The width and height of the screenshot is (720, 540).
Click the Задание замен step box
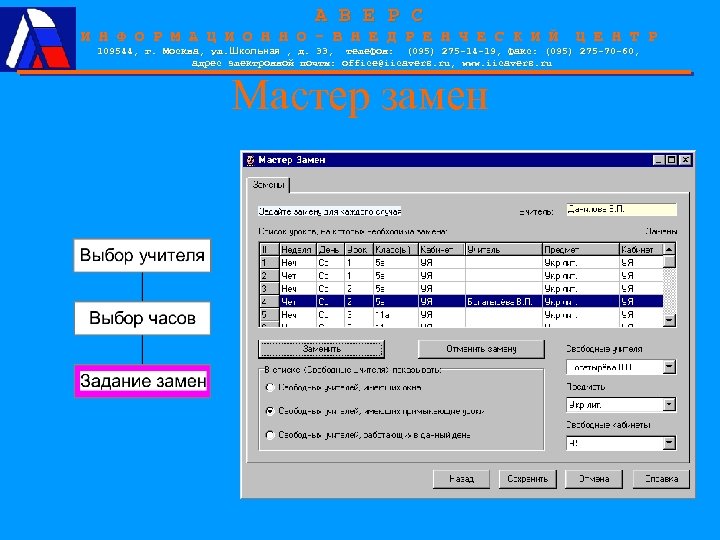142,381
